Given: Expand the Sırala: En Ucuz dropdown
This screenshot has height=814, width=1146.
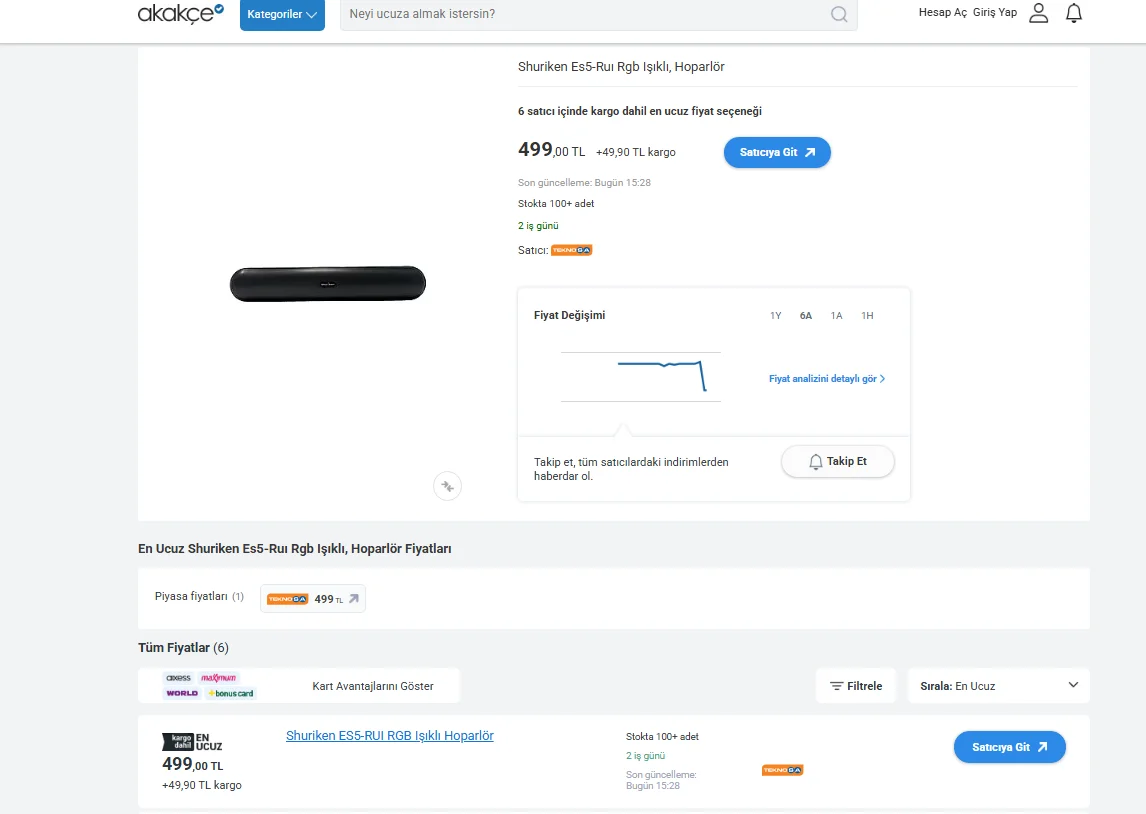Looking at the screenshot, I should [x=998, y=686].
